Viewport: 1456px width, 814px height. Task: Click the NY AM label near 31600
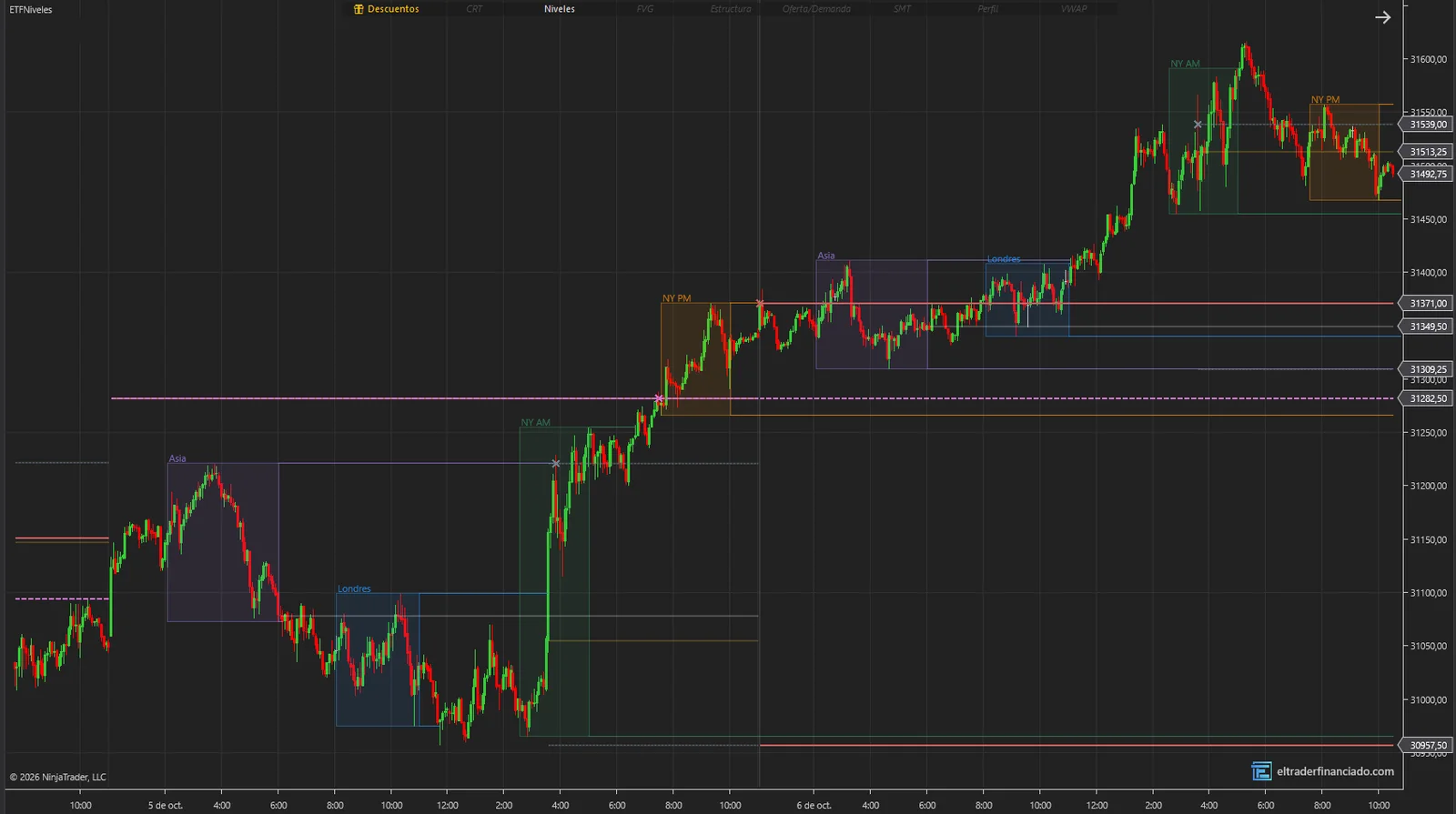(1185, 65)
